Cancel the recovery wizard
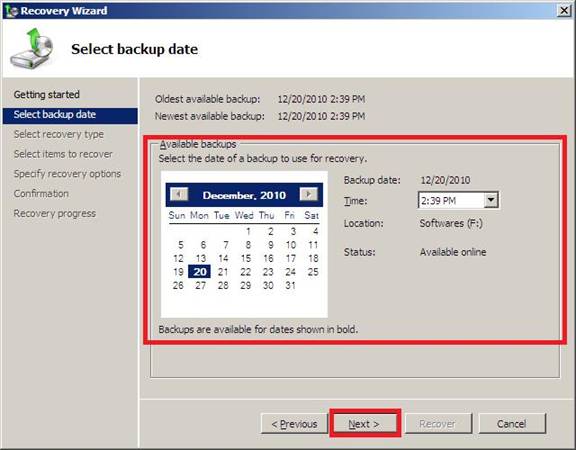Viewport: 576px width, 450px height. [512, 424]
